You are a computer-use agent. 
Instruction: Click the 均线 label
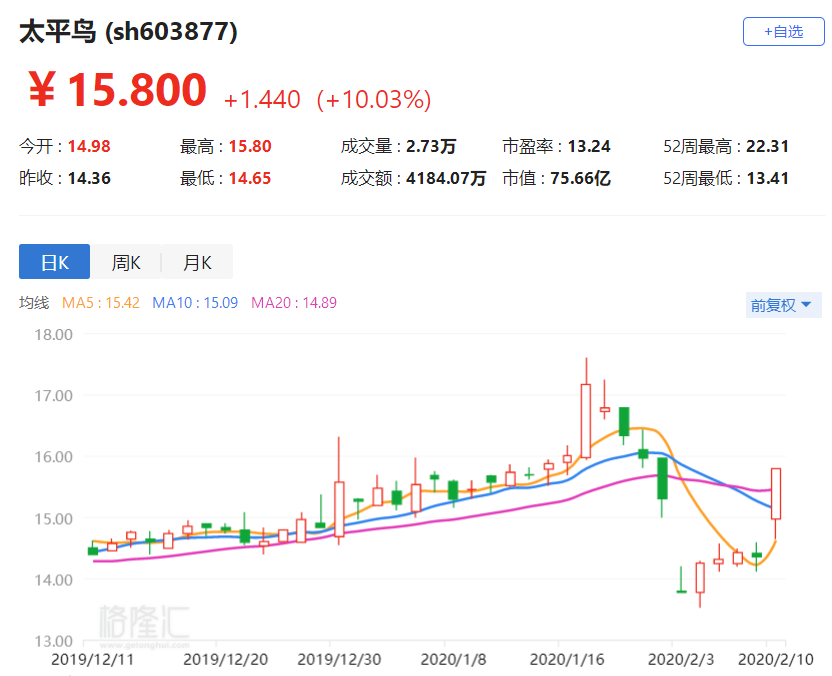[x=34, y=303]
